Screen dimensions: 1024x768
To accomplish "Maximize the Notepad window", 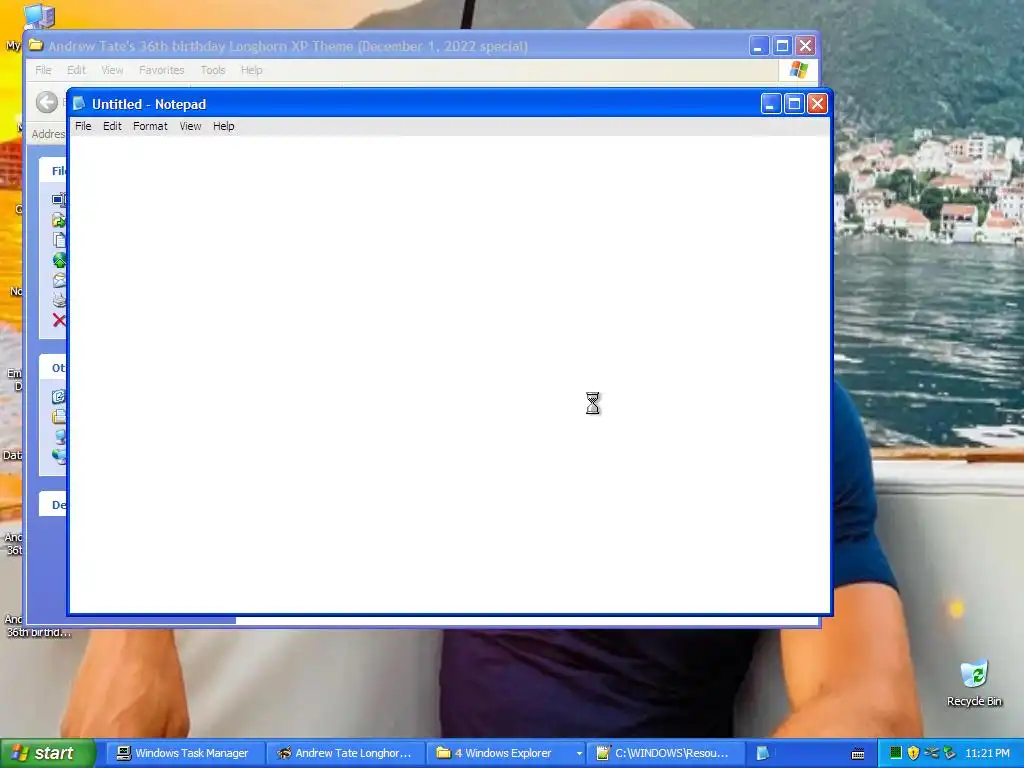I will pos(794,104).
